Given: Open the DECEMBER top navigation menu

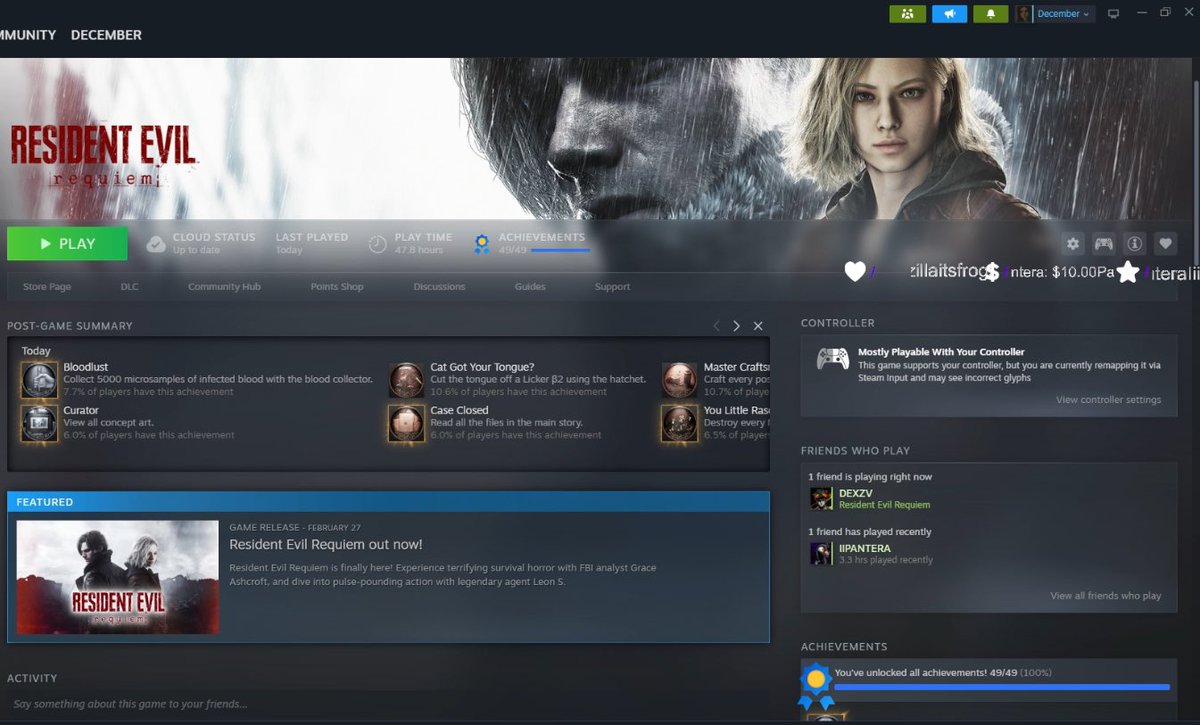Looking at the screenshot, I should click(106, 35).
